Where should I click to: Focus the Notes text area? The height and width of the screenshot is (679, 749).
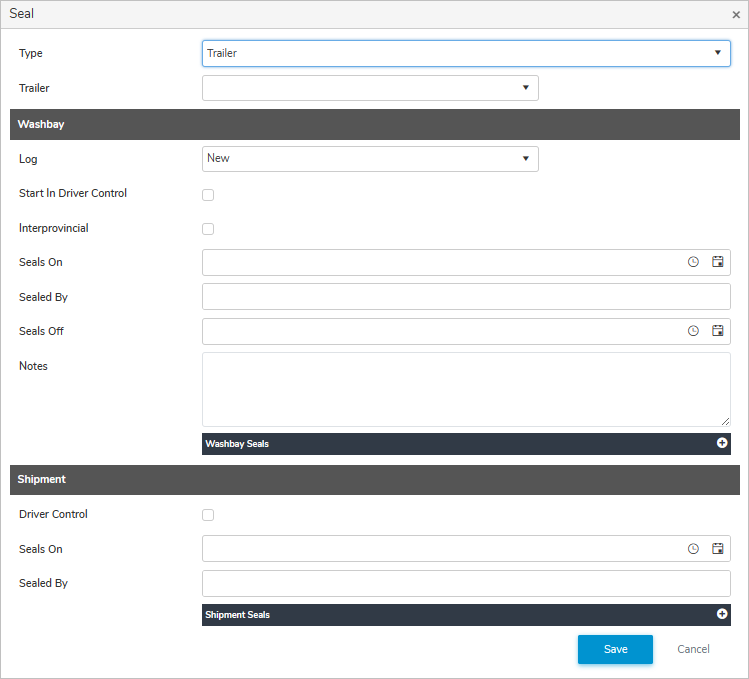click(466, 389)
